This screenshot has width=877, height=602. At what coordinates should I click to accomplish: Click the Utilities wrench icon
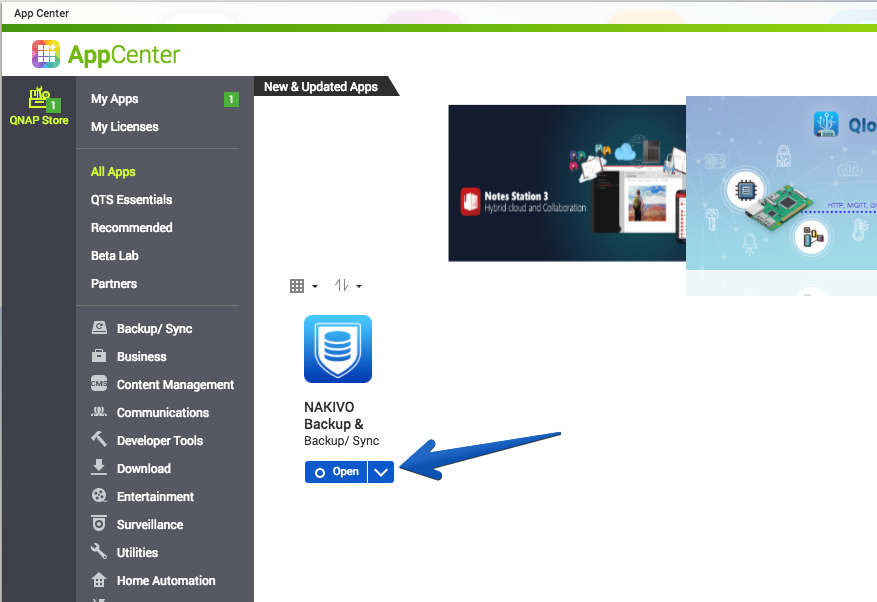99,551
